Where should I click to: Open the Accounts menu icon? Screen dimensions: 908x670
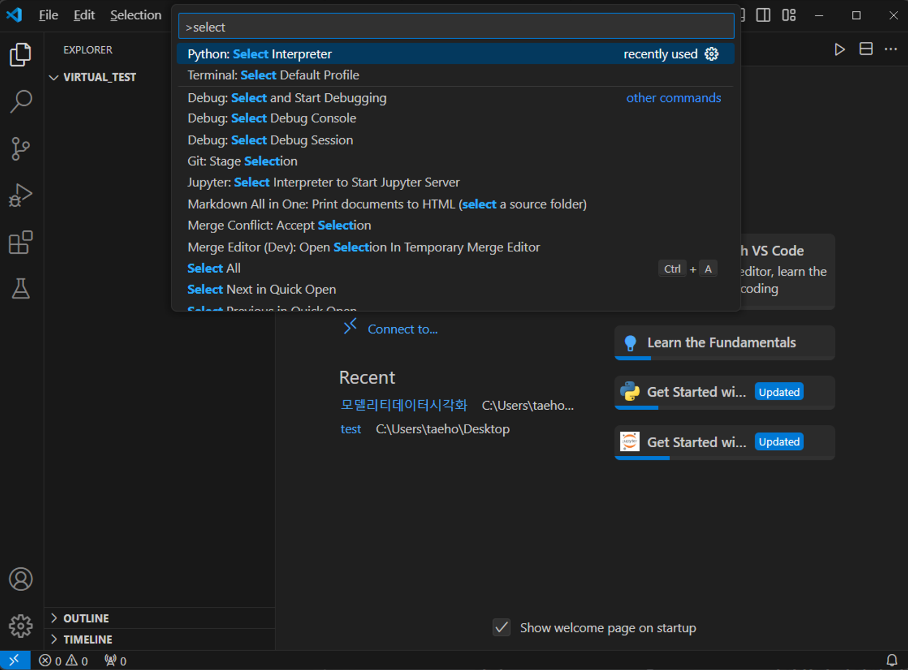pyautogui.click(x=21, y=579)
